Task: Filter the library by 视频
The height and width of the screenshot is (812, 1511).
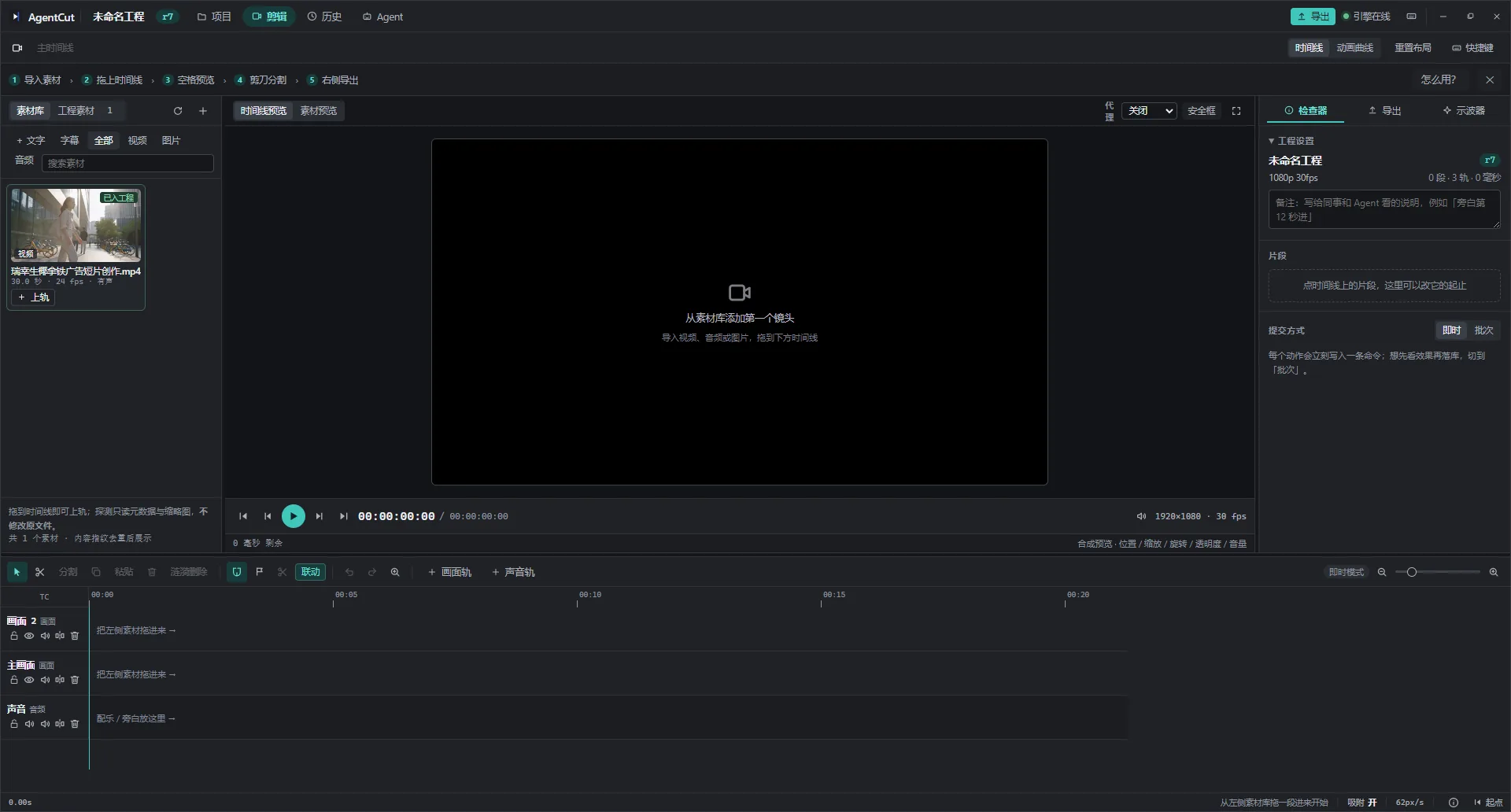Action: (x=138, y=140)
